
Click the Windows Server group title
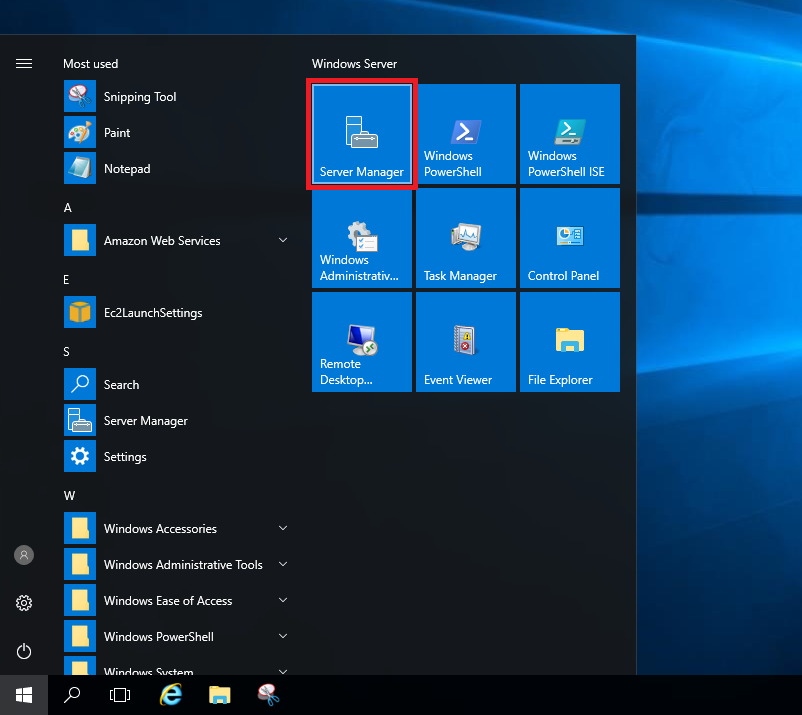point(354,63)
